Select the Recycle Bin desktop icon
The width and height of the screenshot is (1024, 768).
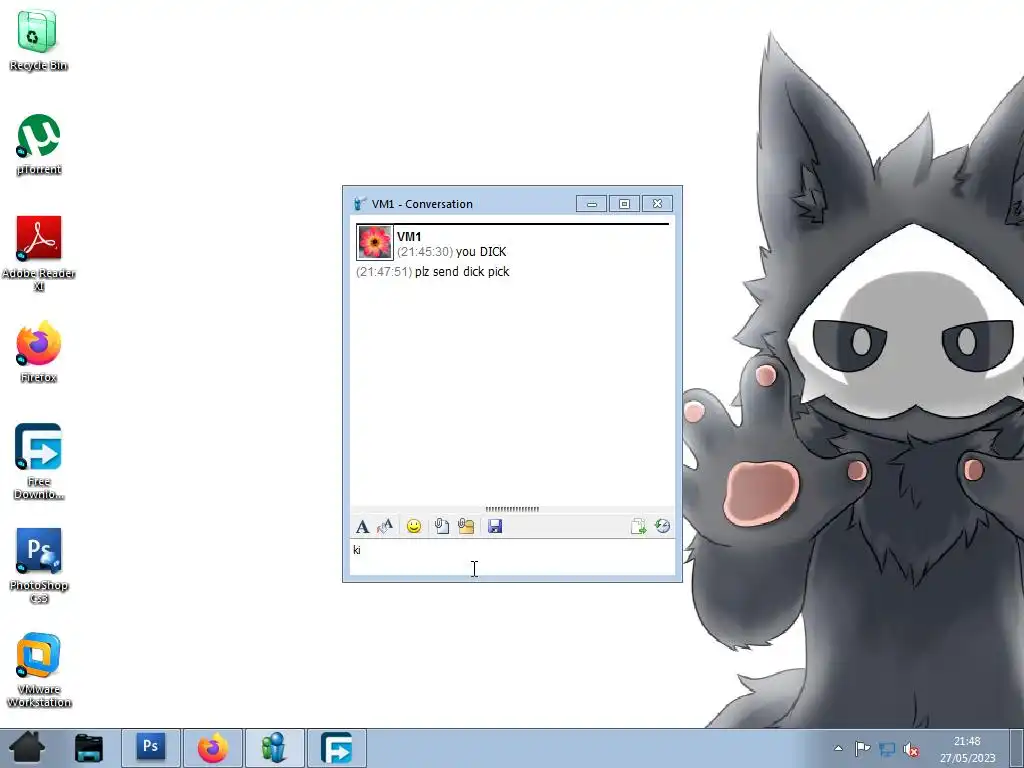(38, 40)
